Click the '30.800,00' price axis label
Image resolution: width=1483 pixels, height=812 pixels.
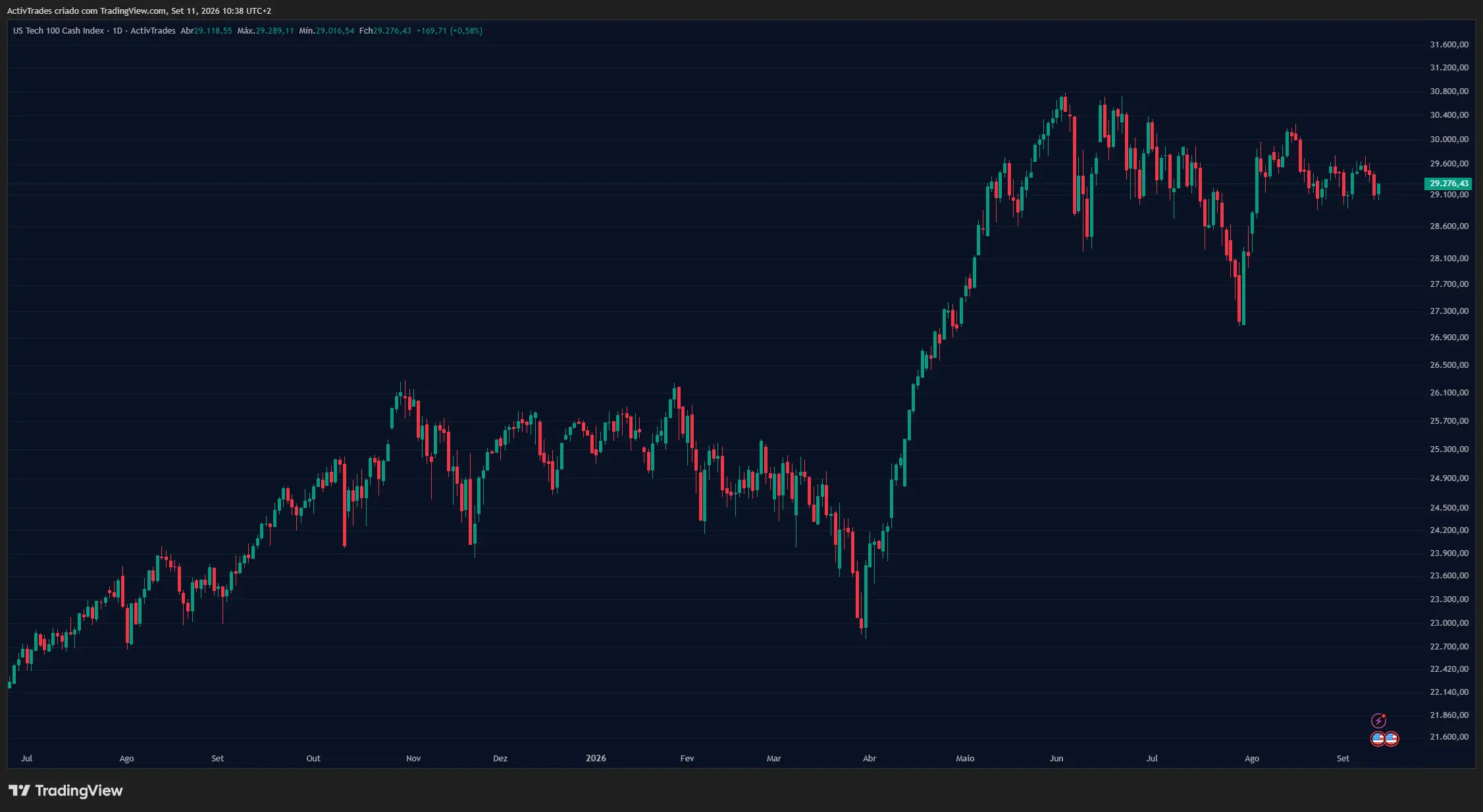[x=1449, y=91]
